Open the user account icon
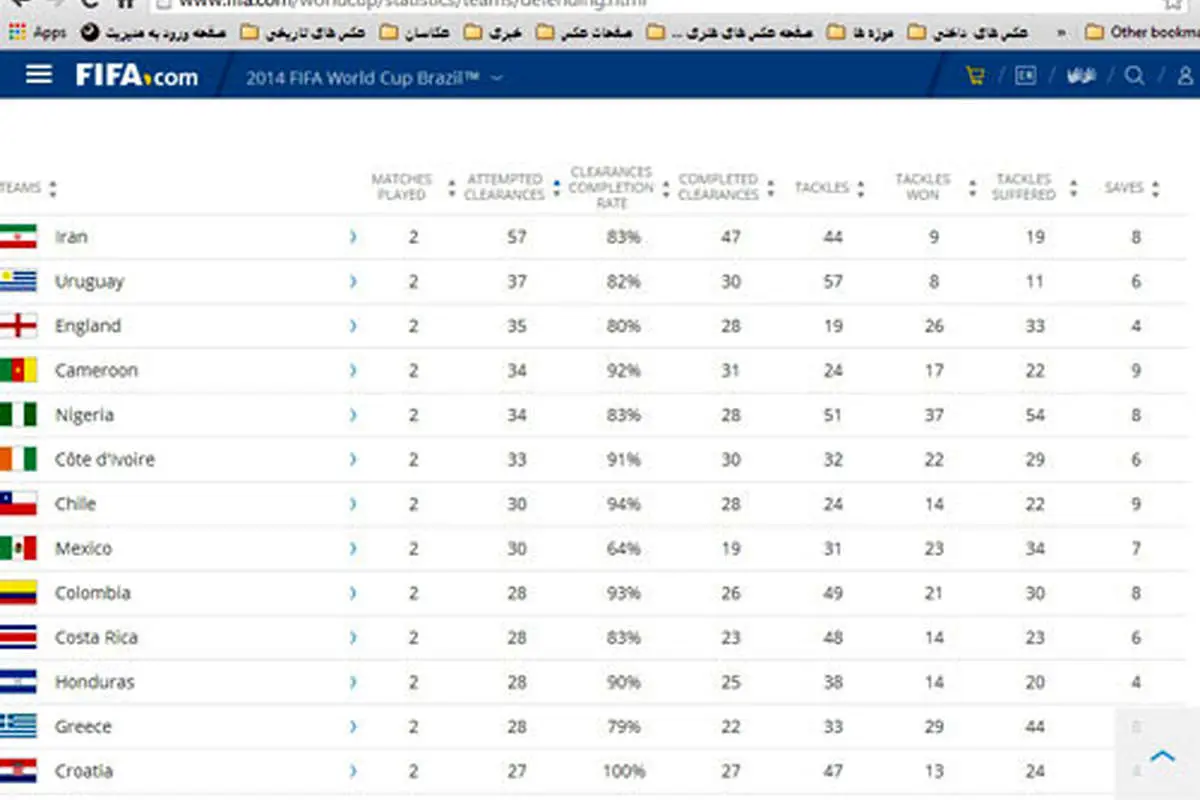Screen dimensions: 1200x800 pyautogui.click(x=1186, y=76)
